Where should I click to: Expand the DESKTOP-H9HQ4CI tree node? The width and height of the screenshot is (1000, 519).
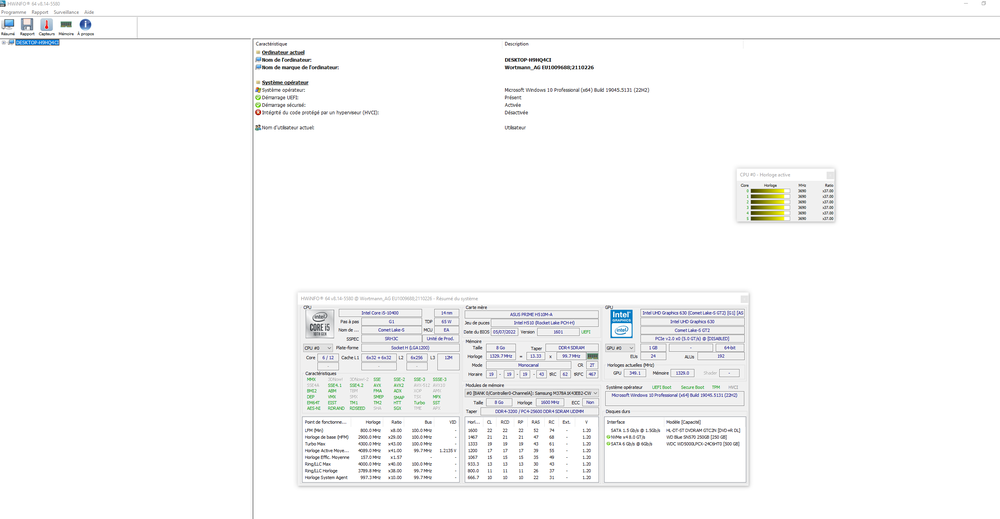coord(4,43)
